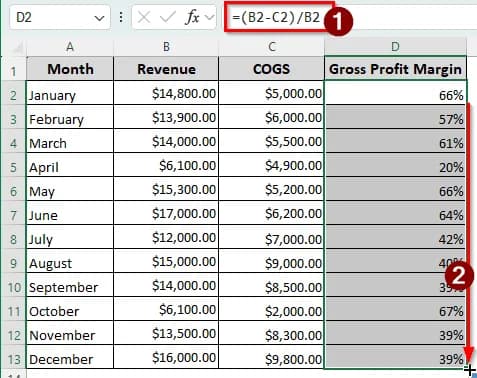Click May revenue $15,300.00
The image size is (477, 378).
[x=166, y=189]
